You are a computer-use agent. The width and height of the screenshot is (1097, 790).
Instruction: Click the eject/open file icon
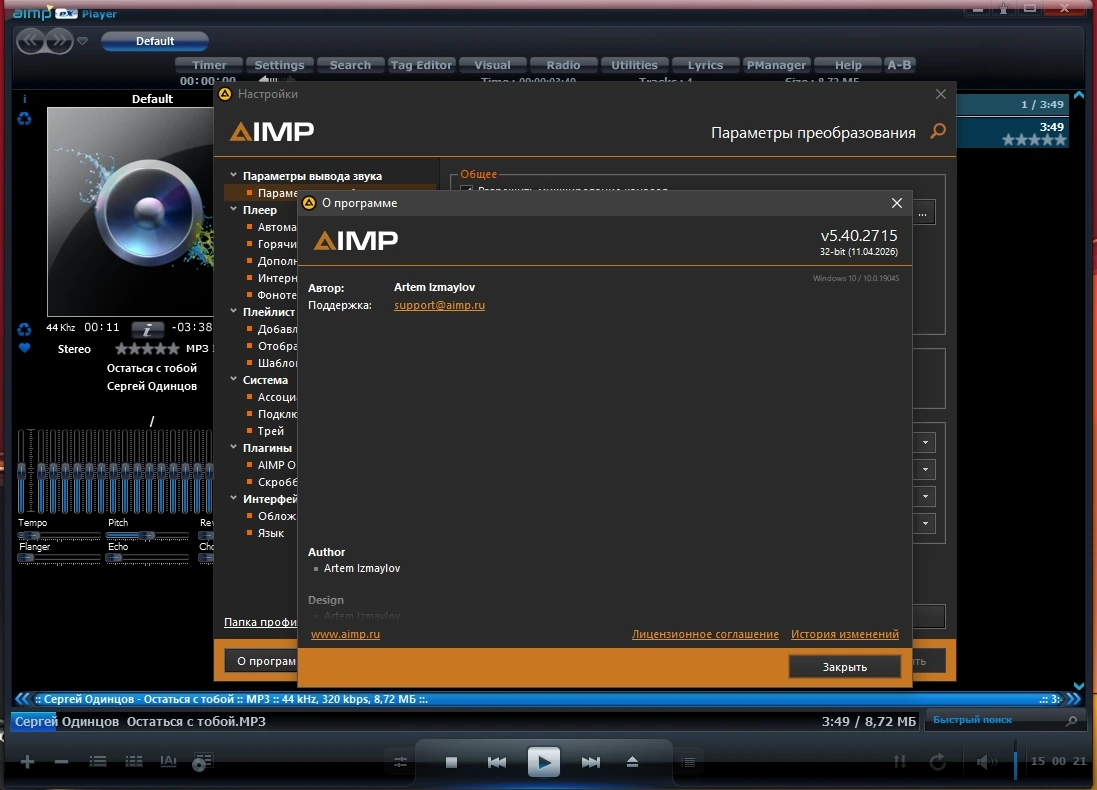pos(632,762)
